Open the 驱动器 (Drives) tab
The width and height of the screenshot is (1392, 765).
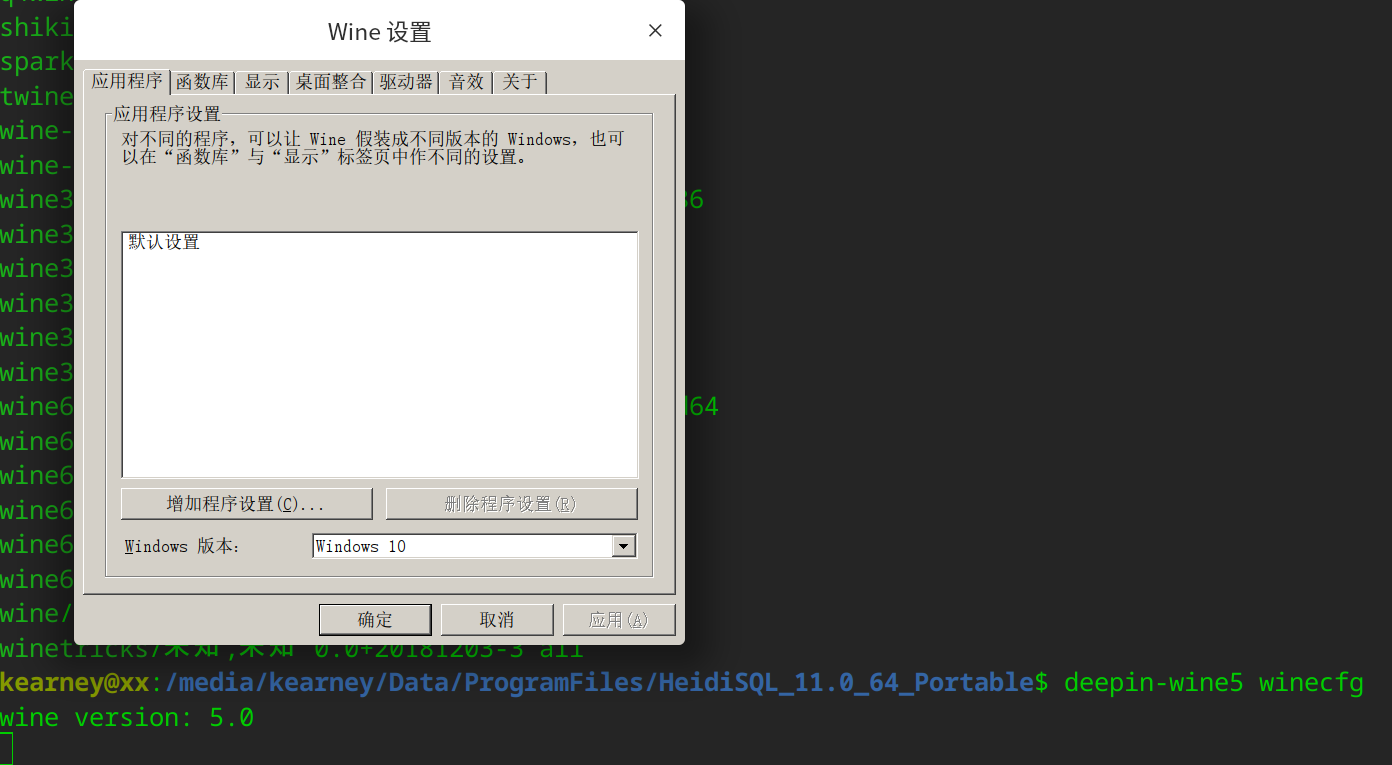coord(406,82)
